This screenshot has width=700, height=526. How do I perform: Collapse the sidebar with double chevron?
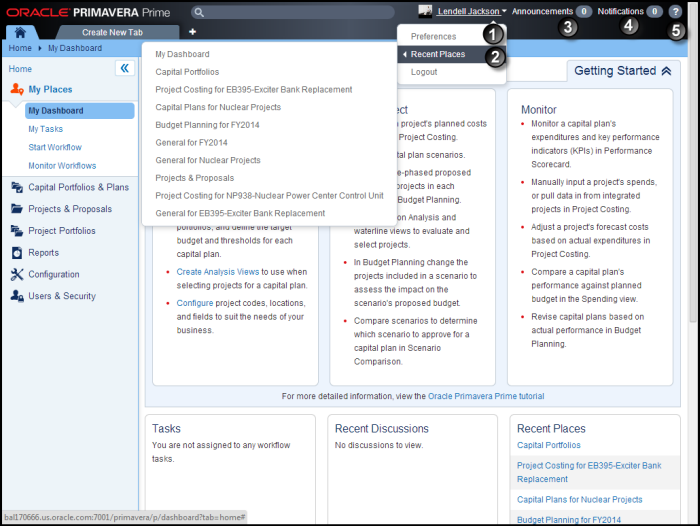[x=125, y=68]
